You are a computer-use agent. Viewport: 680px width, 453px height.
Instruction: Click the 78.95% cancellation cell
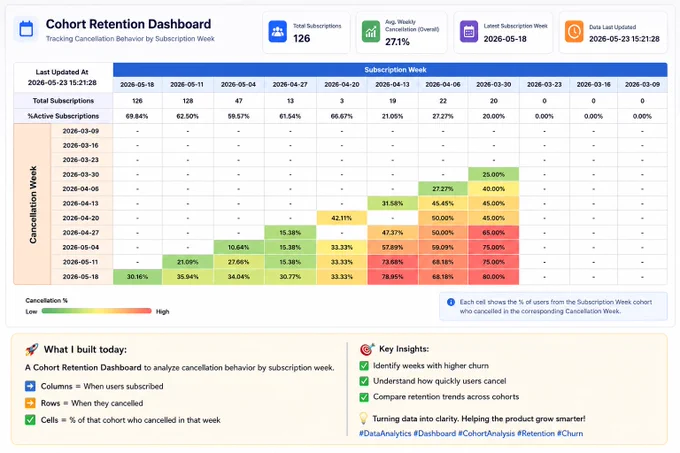[392, 277]
